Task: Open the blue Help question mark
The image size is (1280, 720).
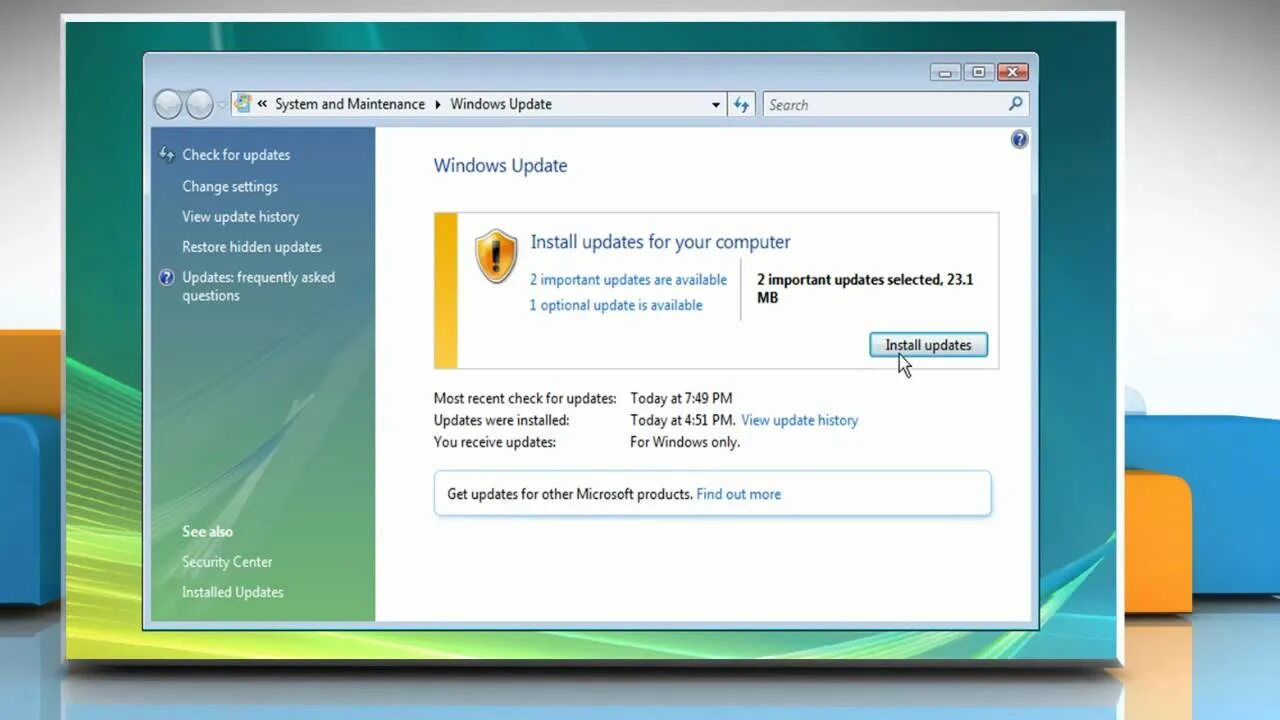Action: (x=1019, y=140)
